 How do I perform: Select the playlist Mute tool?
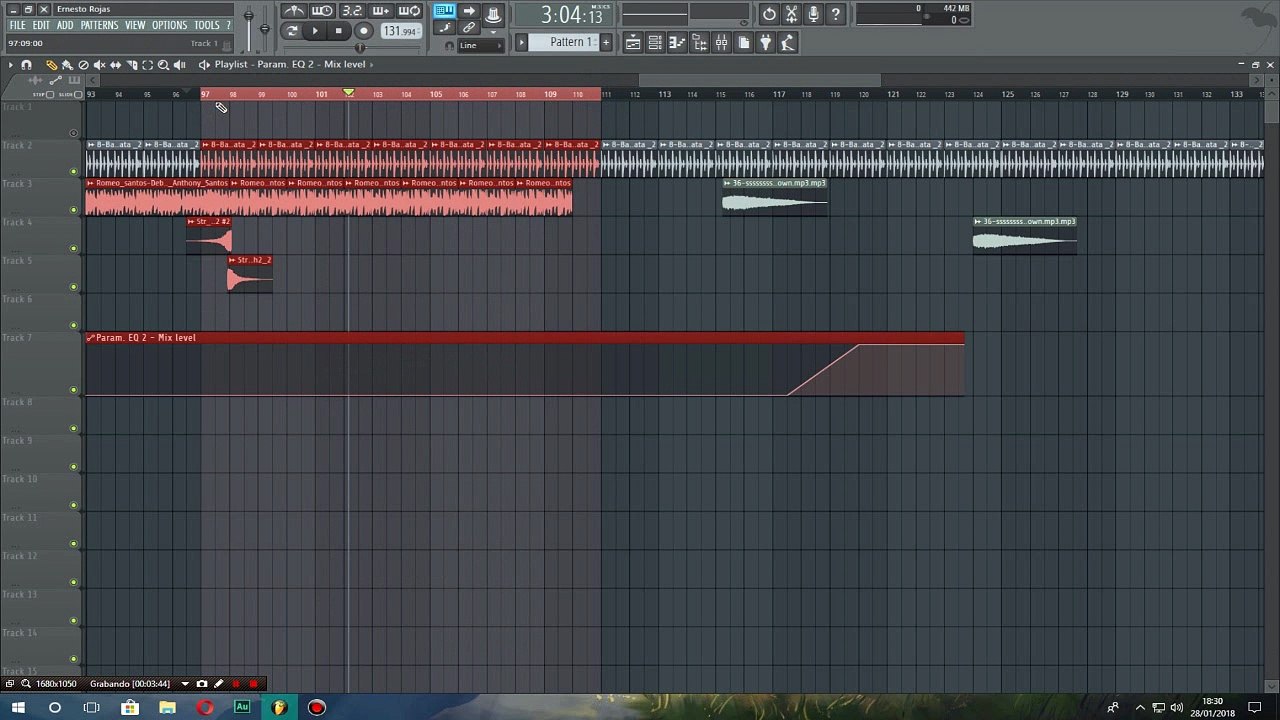pos(99,64)
